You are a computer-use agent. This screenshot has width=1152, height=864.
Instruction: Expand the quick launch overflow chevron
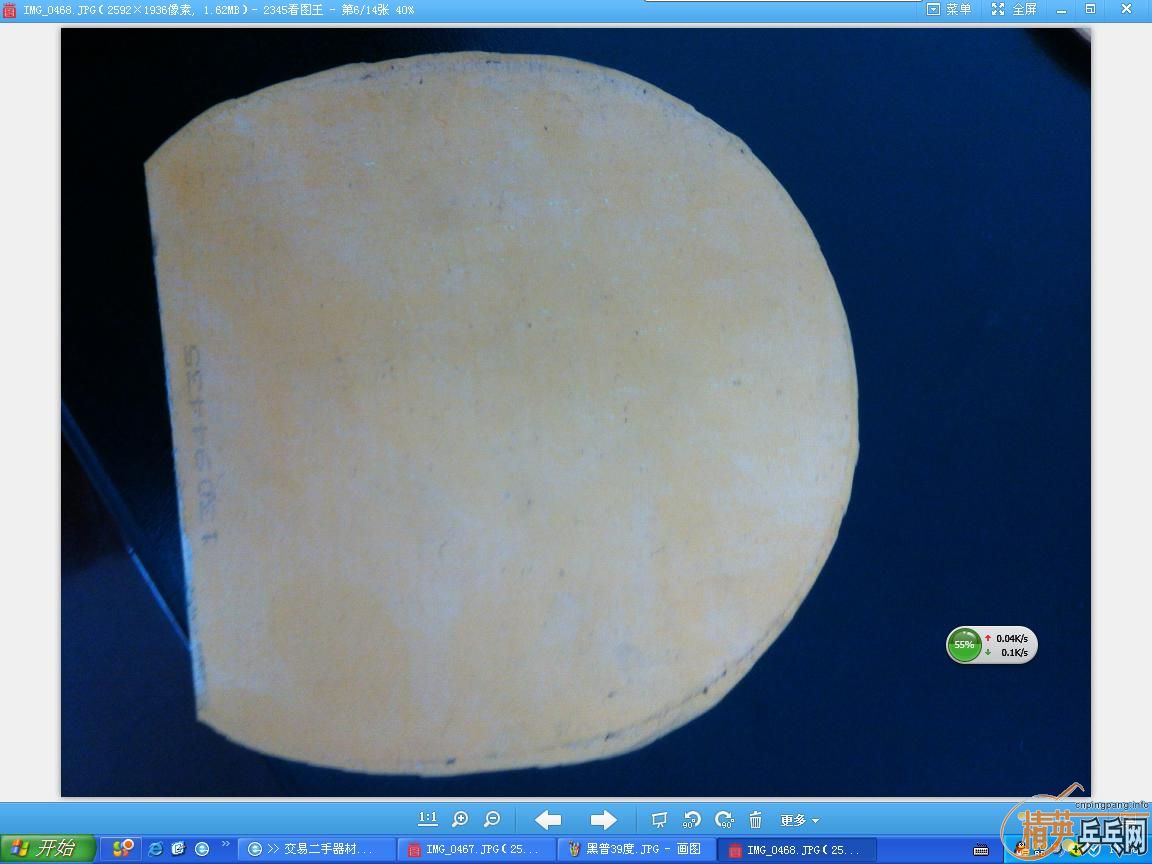coord(226,844)
